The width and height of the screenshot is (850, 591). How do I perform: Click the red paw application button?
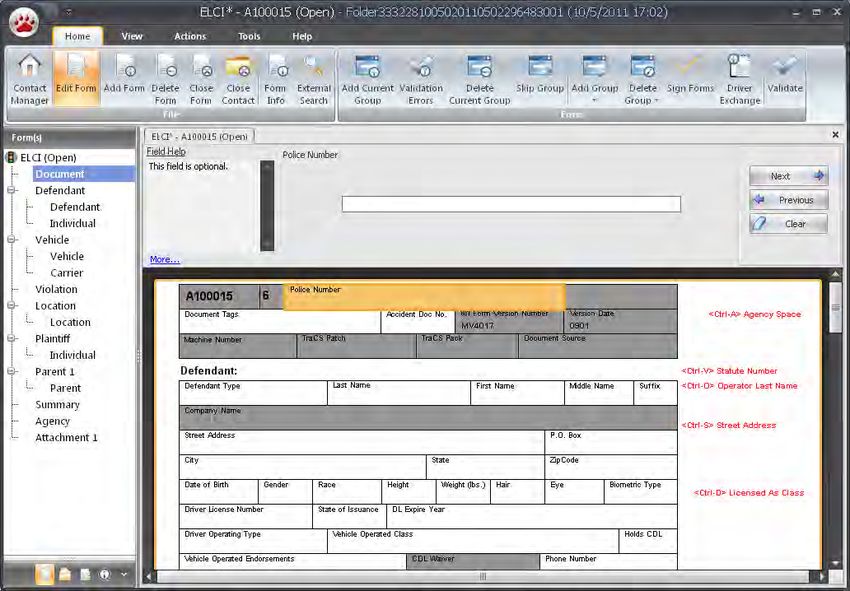point(24,23)
